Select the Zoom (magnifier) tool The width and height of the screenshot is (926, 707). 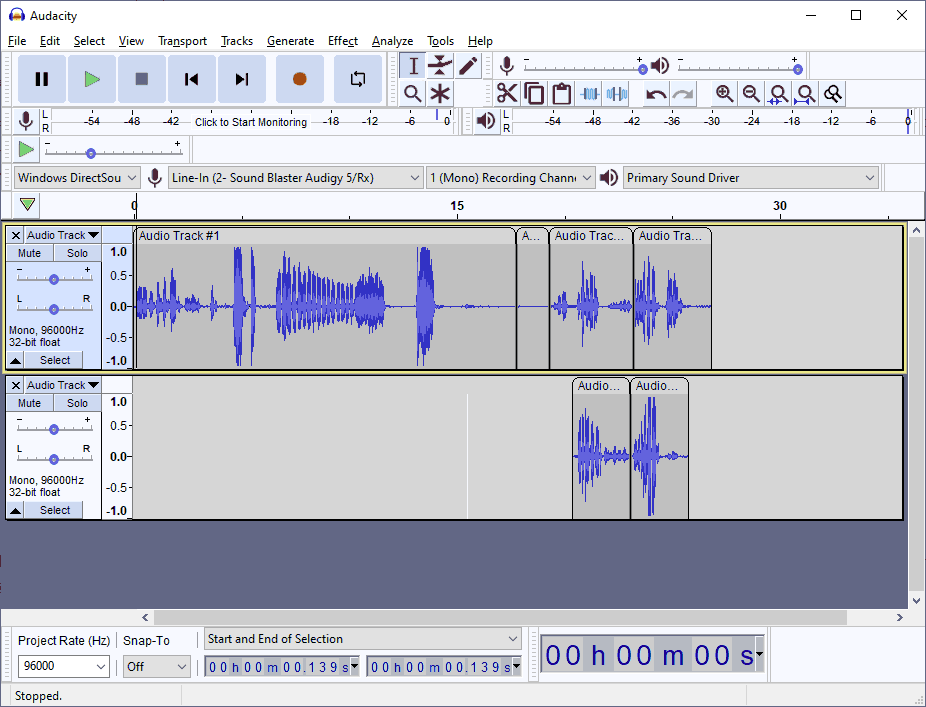(x=413, y=93)
